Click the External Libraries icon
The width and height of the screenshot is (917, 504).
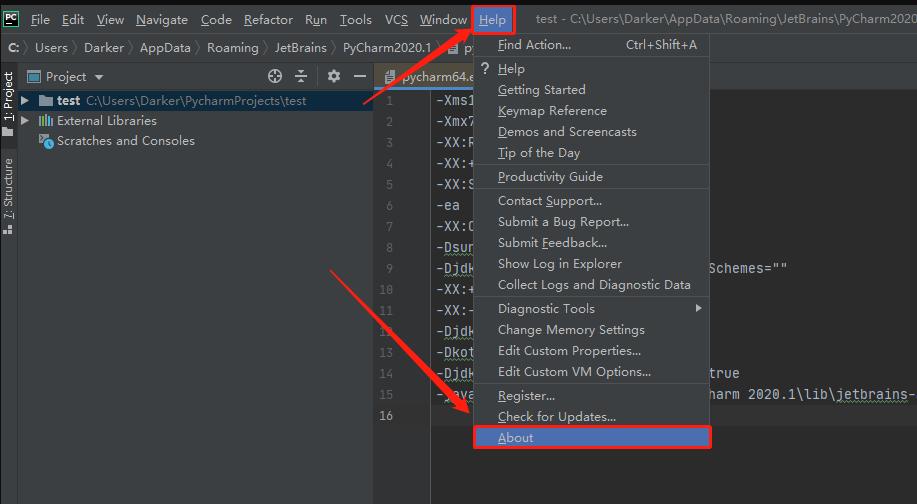[x=46, y=120]
